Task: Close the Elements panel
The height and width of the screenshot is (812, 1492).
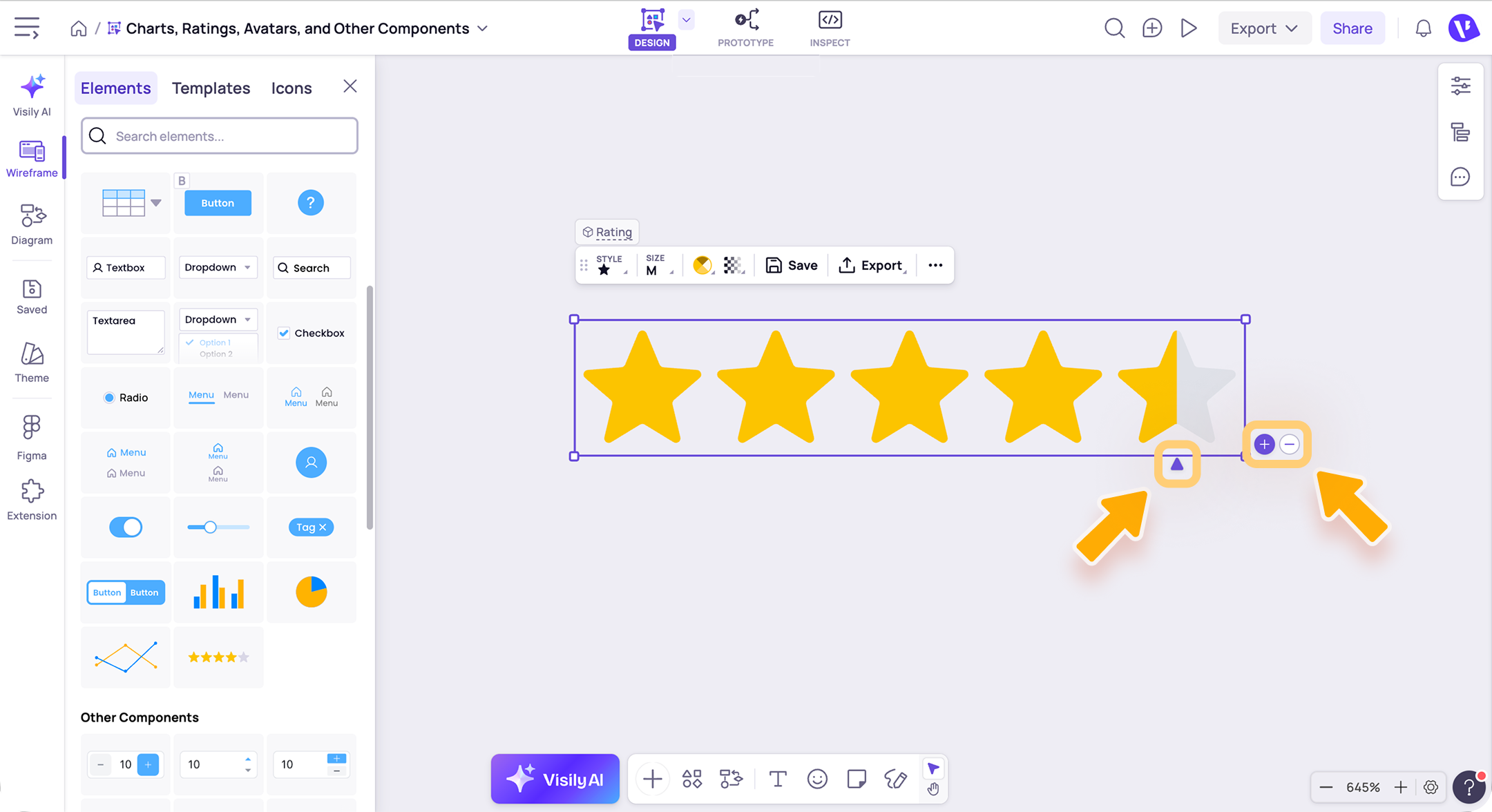Action: pos(350,86)
